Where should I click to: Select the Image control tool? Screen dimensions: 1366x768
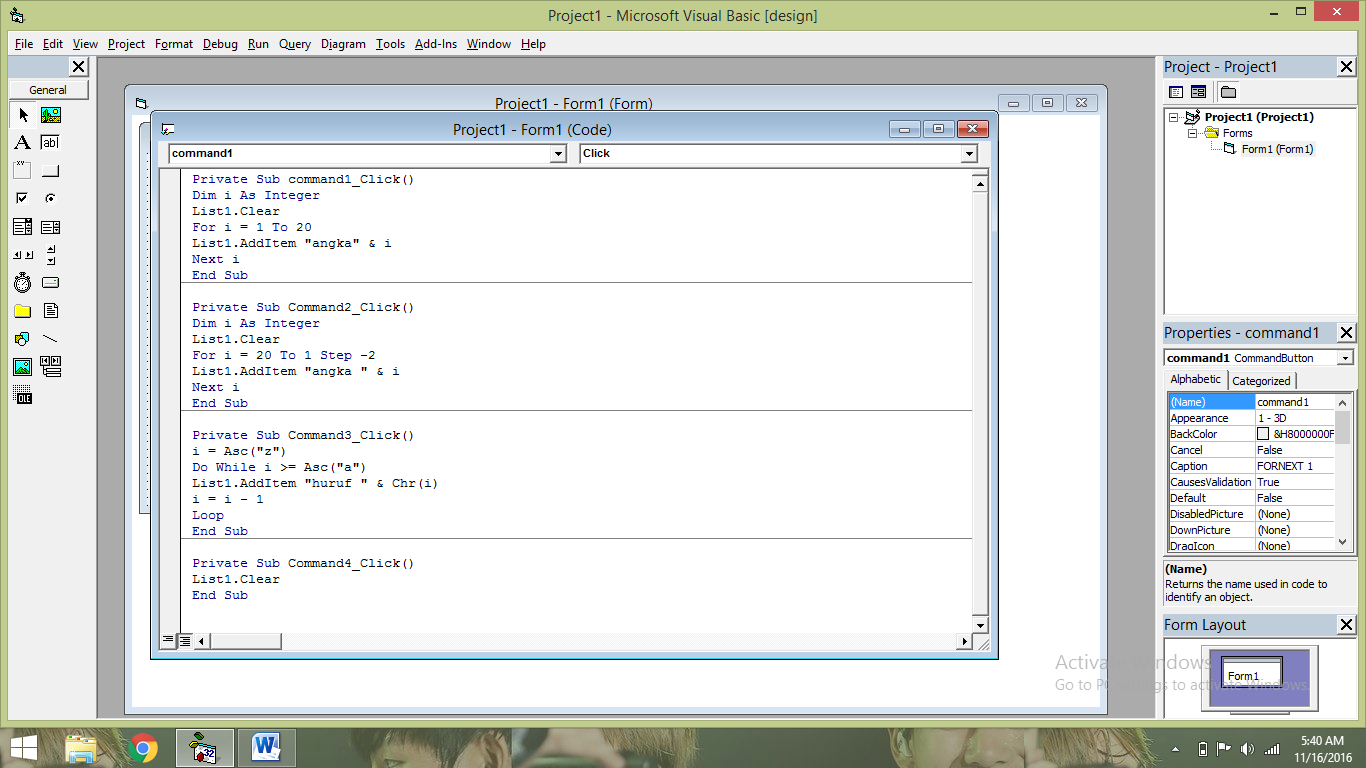[23, 366]
